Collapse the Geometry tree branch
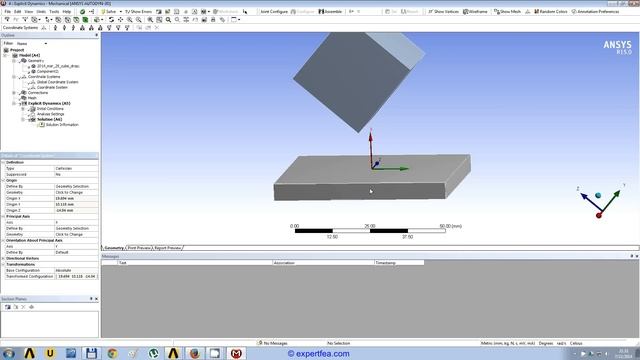640x360 pixels. 14,60
